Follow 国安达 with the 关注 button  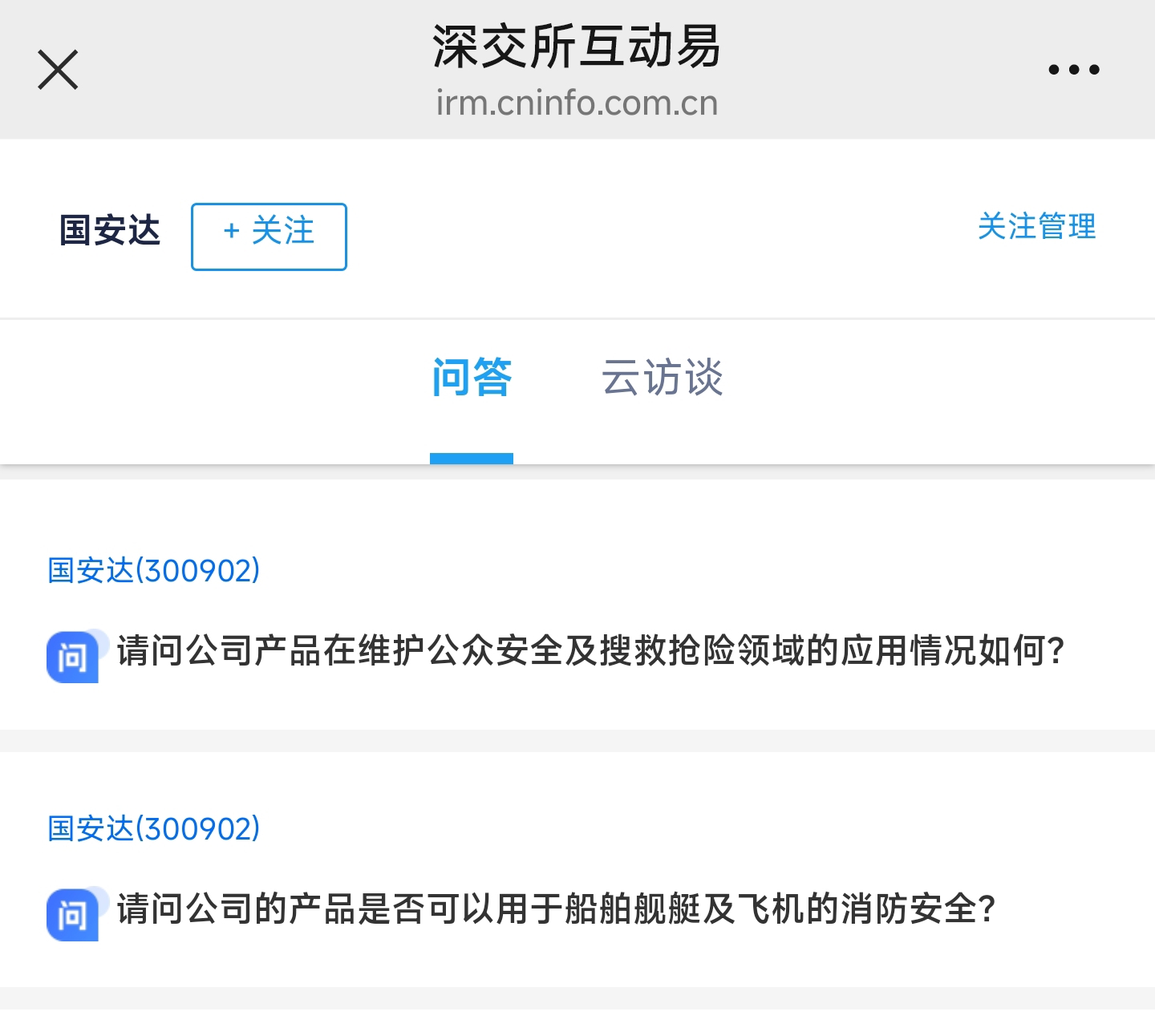[x=269, y=237]
